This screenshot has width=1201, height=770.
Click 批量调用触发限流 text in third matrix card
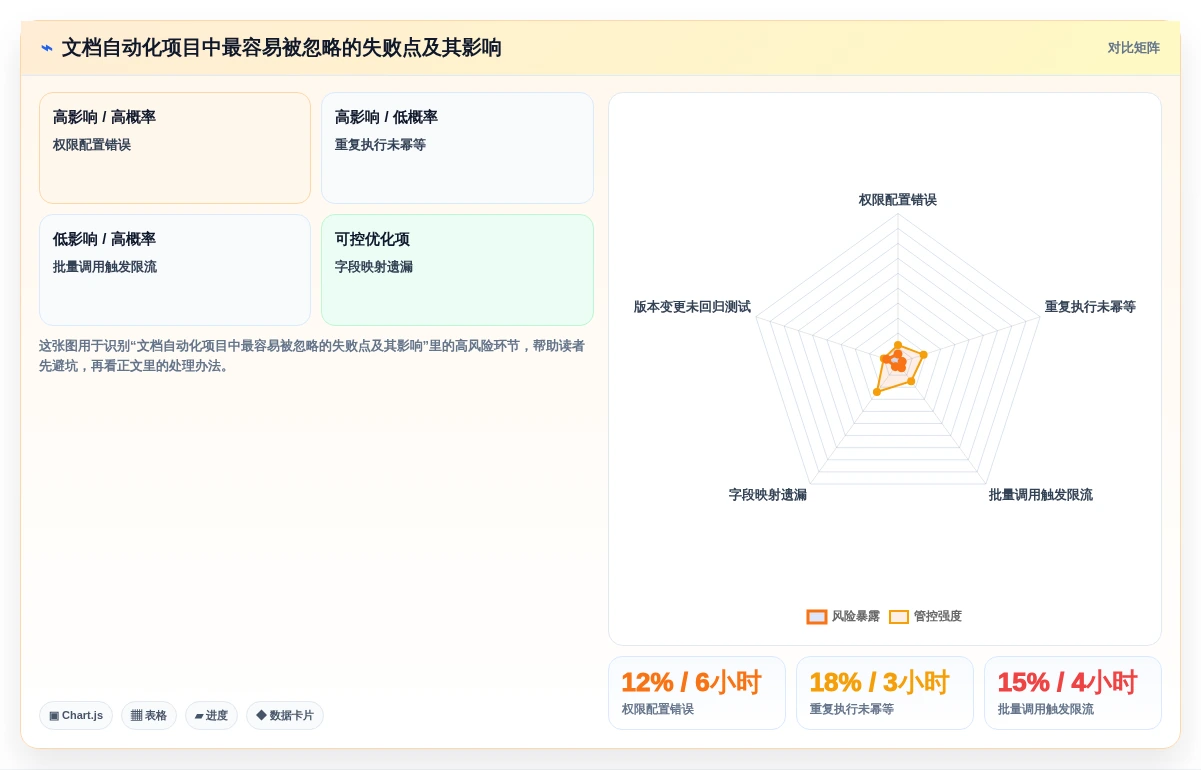tap(105, 267)
